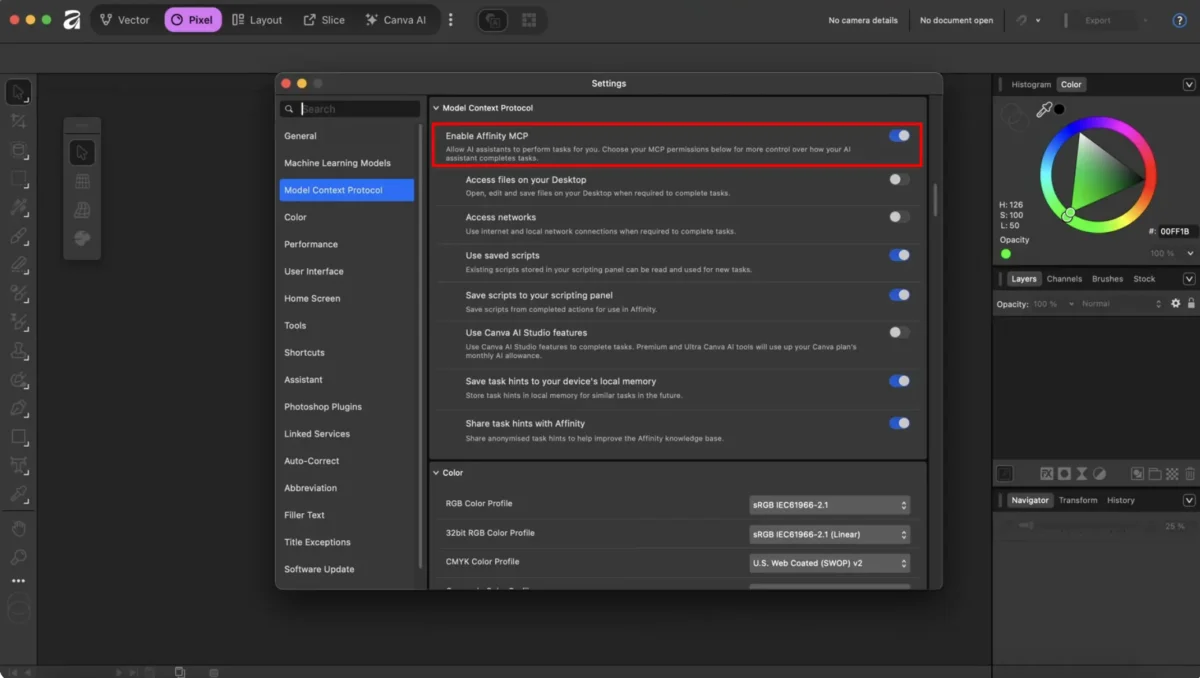Open Color panel options chevron
Screen dimensions: 1200x678
click(x=1189, y=85)
